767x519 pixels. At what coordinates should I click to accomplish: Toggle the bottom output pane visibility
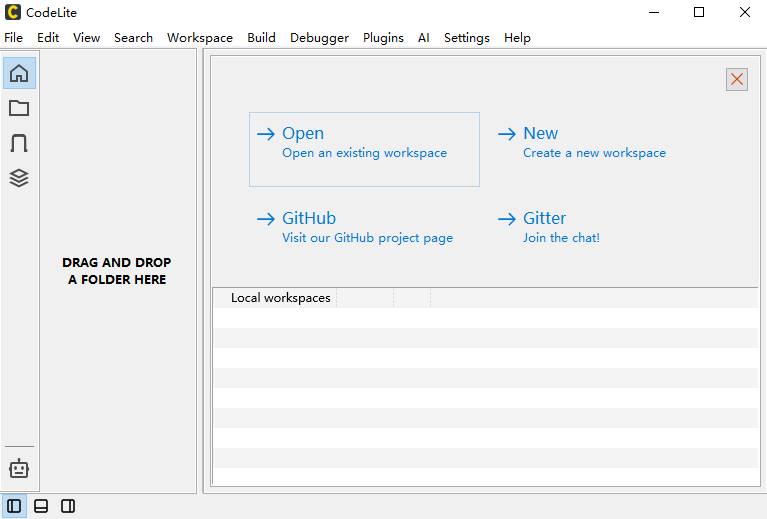coord(41,506)
